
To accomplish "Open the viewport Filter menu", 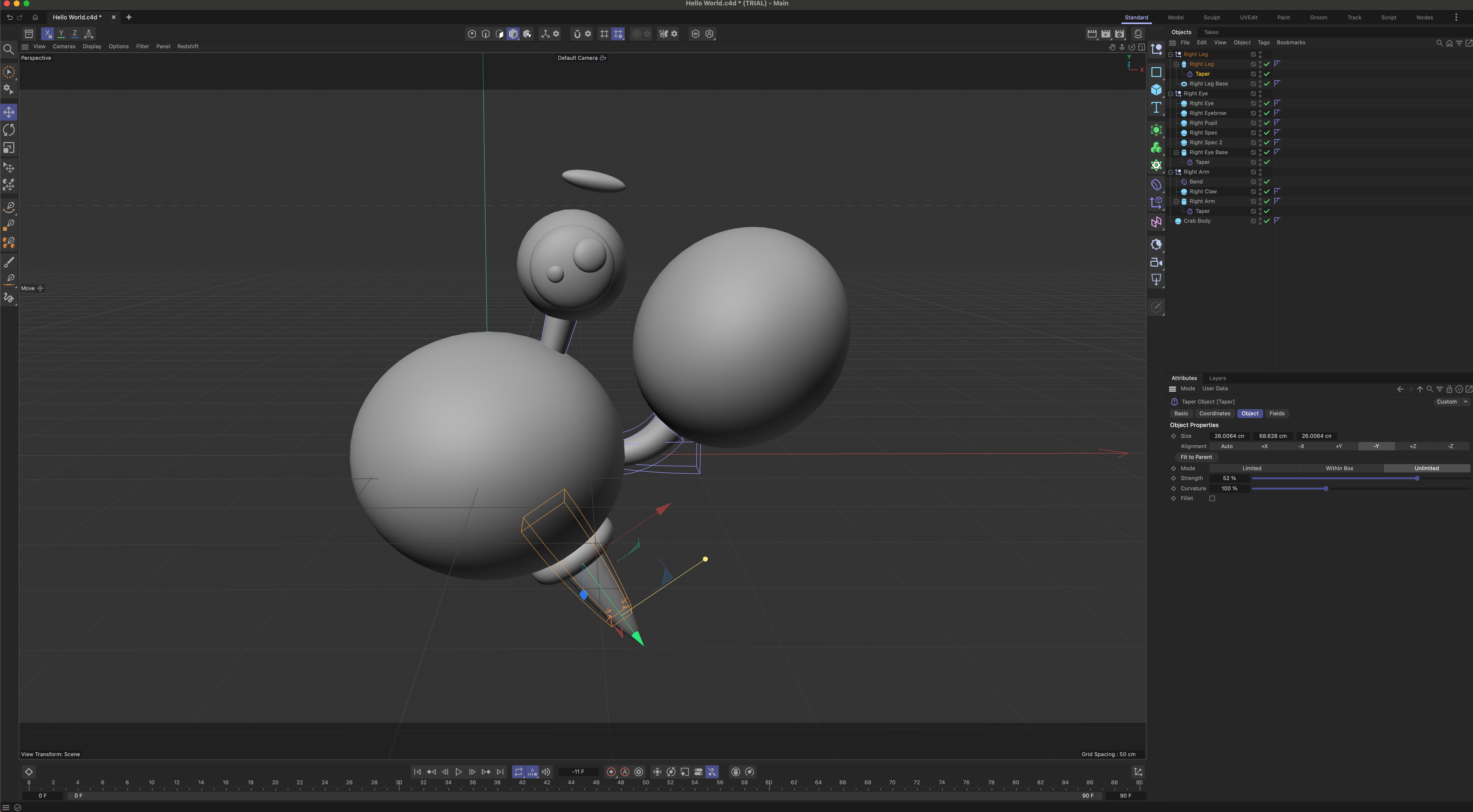I will 142,47.
